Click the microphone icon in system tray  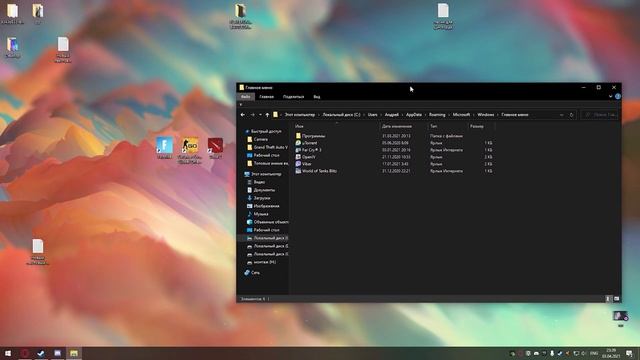point(552,353)
